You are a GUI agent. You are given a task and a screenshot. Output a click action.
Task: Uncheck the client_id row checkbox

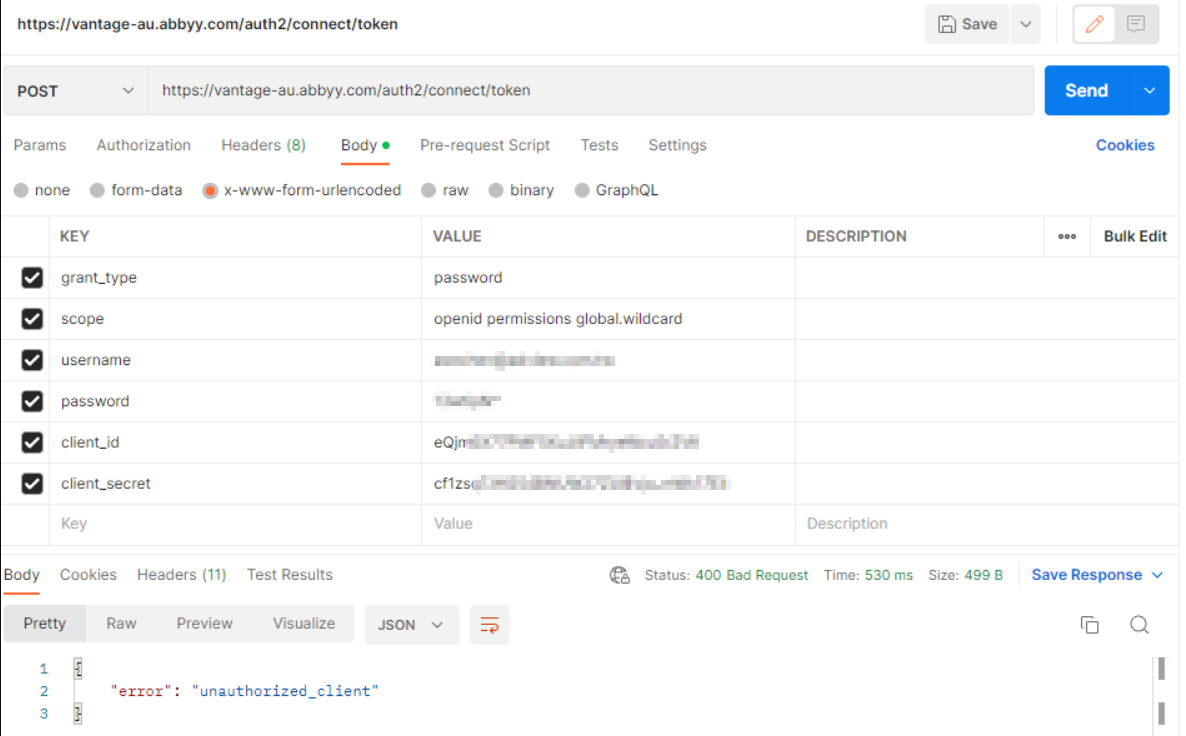pos(32,443)
